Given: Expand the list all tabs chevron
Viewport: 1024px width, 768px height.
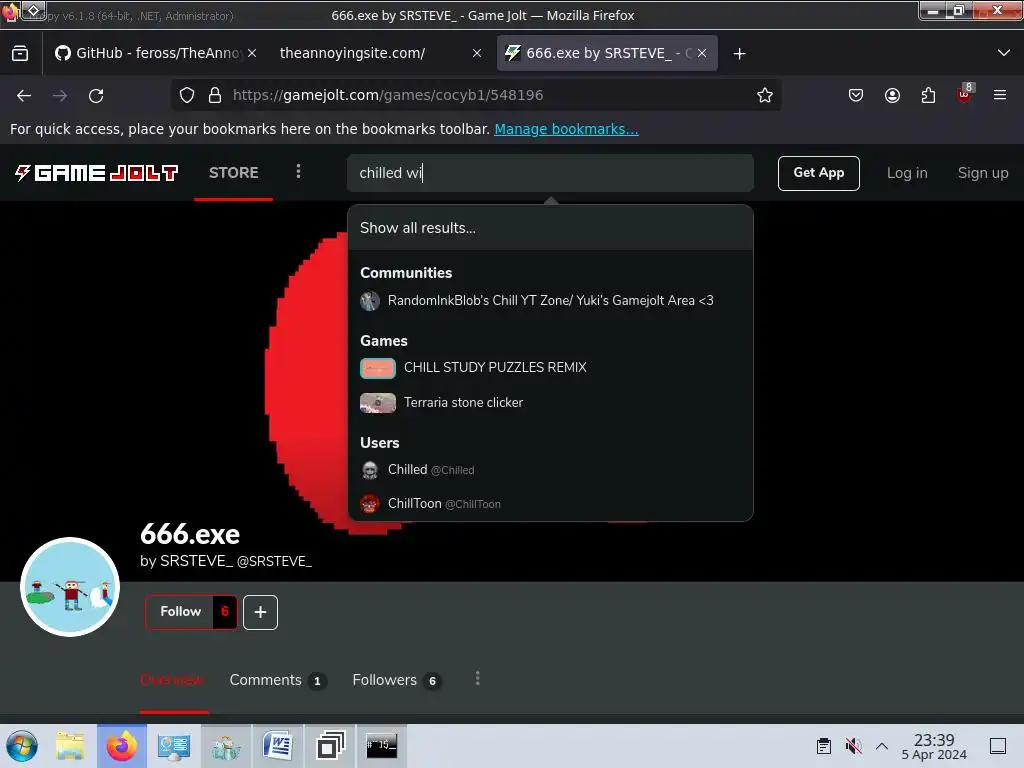Looking at the screenshot, I should pyautogui.click(x=1004, y=53).
